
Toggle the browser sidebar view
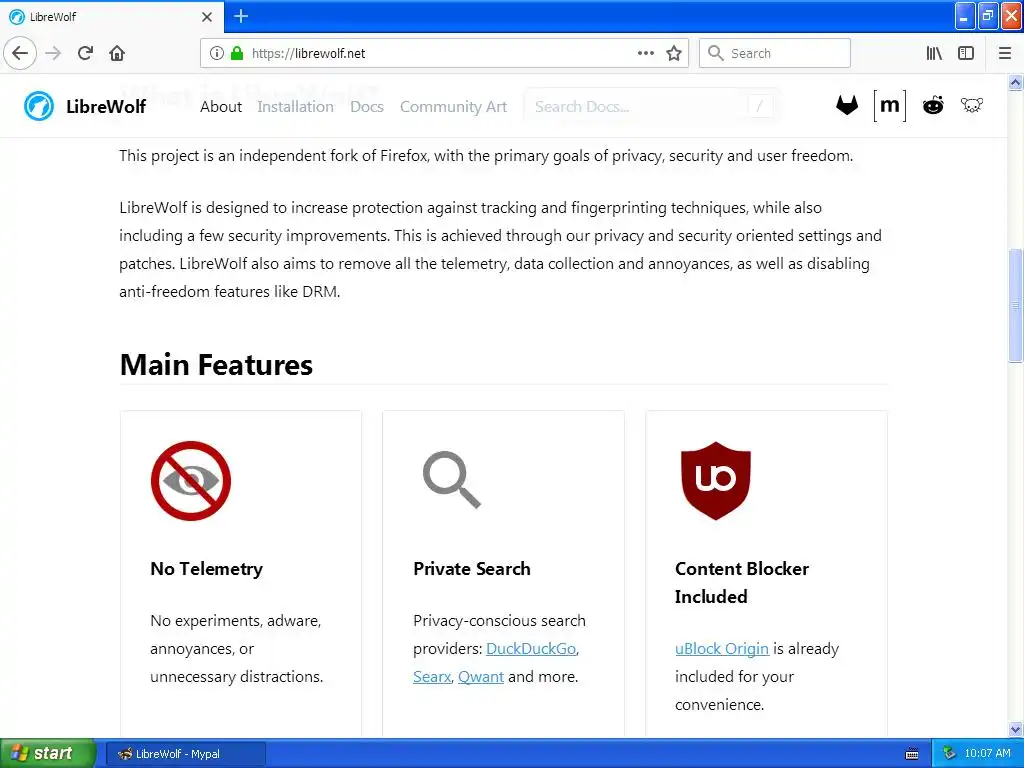966,53
